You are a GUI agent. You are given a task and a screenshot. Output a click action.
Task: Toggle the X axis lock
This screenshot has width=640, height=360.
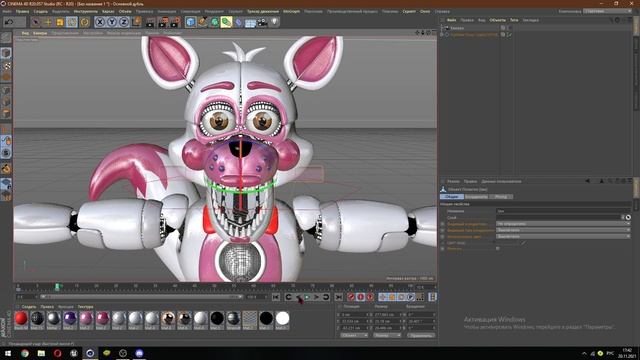coord(100,22)
